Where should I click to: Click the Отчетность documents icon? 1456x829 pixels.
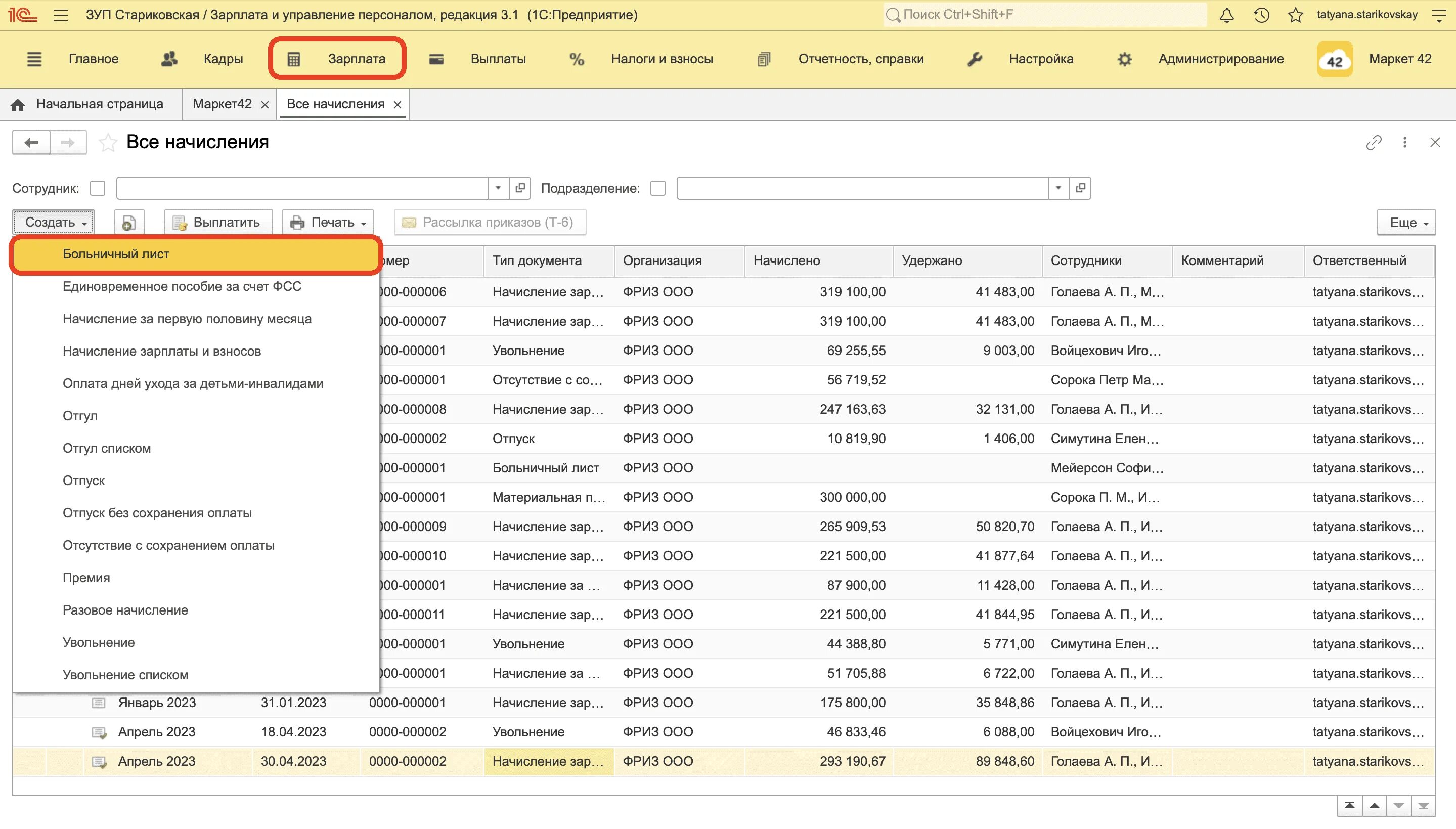[764, 59]
